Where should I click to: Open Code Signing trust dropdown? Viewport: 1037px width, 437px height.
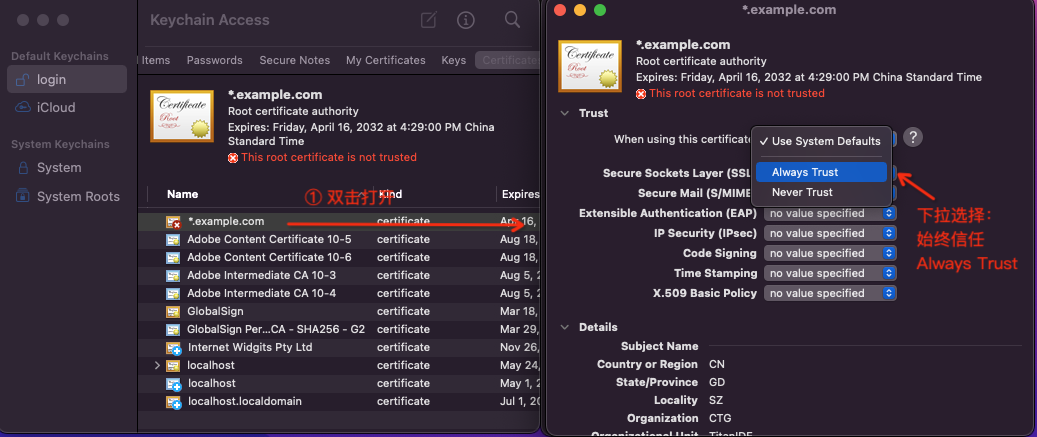[830, 253]
